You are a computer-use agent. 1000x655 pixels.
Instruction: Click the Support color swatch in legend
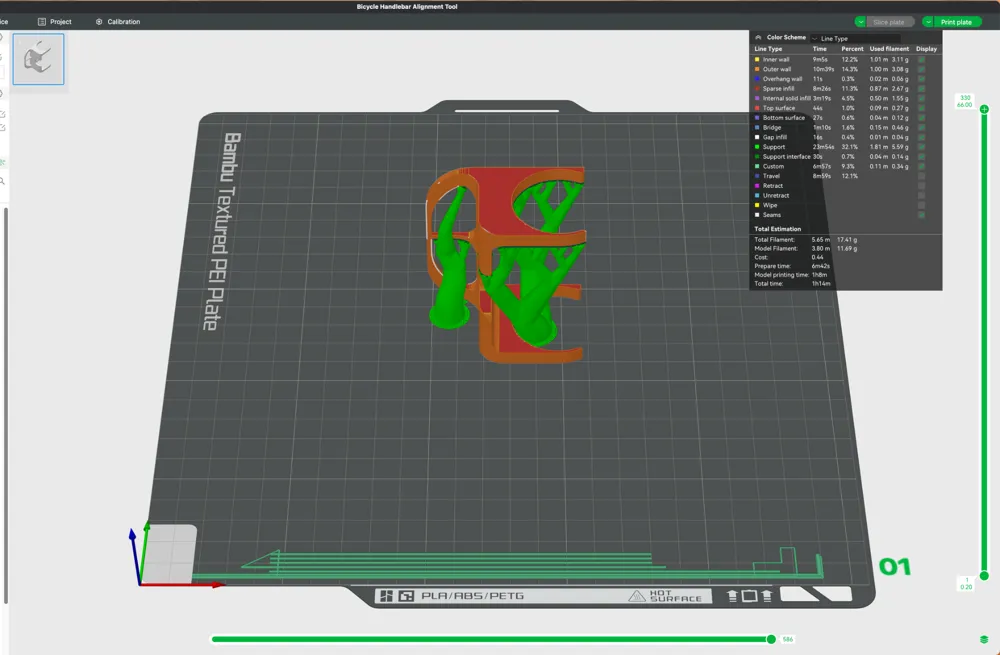pyautogui.click(x=757, y=147)
